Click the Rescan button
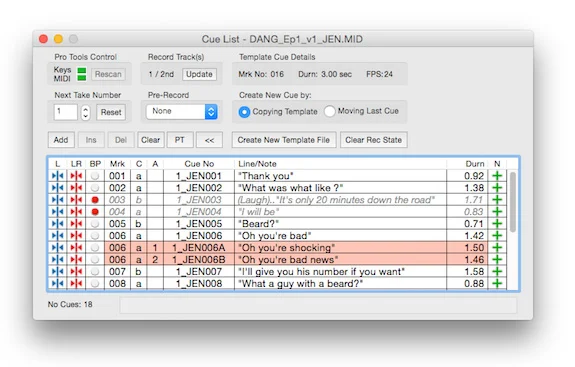This screenshot has width=575, height=367. pos(108,74)
